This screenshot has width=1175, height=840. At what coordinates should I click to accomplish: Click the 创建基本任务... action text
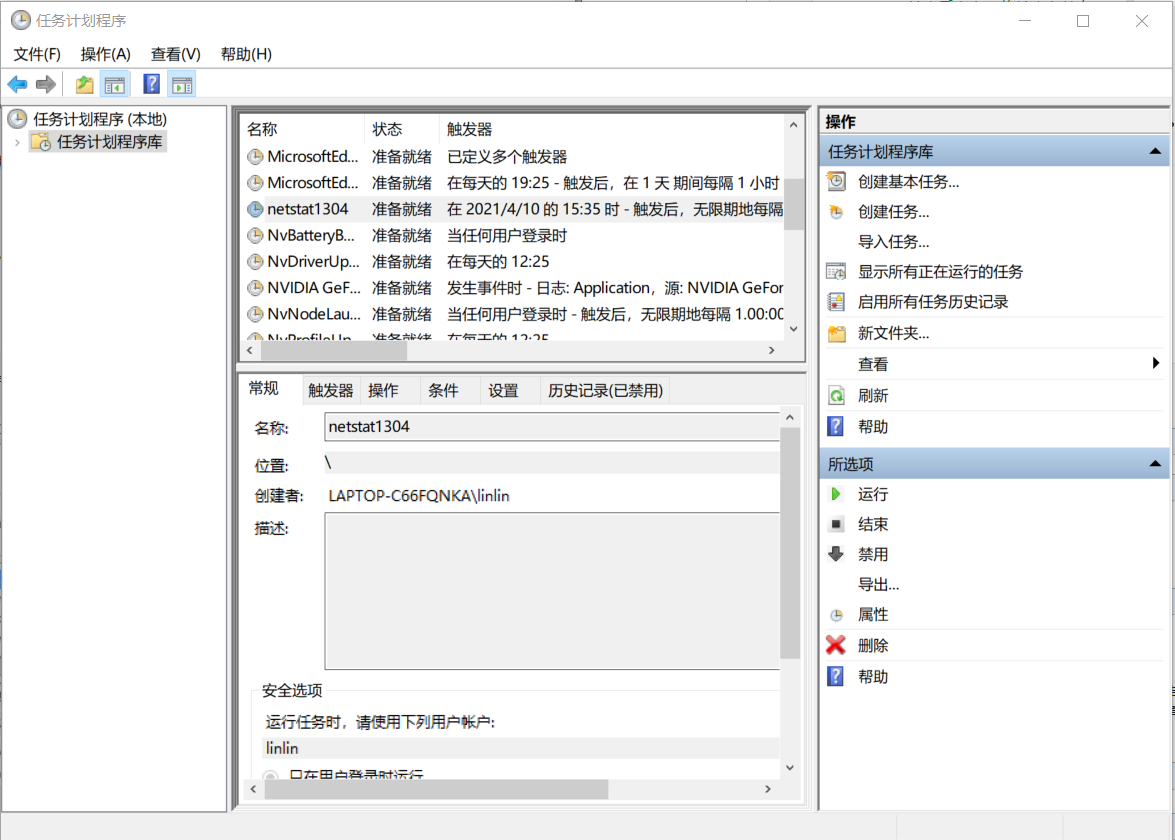(x=908, y=181)
